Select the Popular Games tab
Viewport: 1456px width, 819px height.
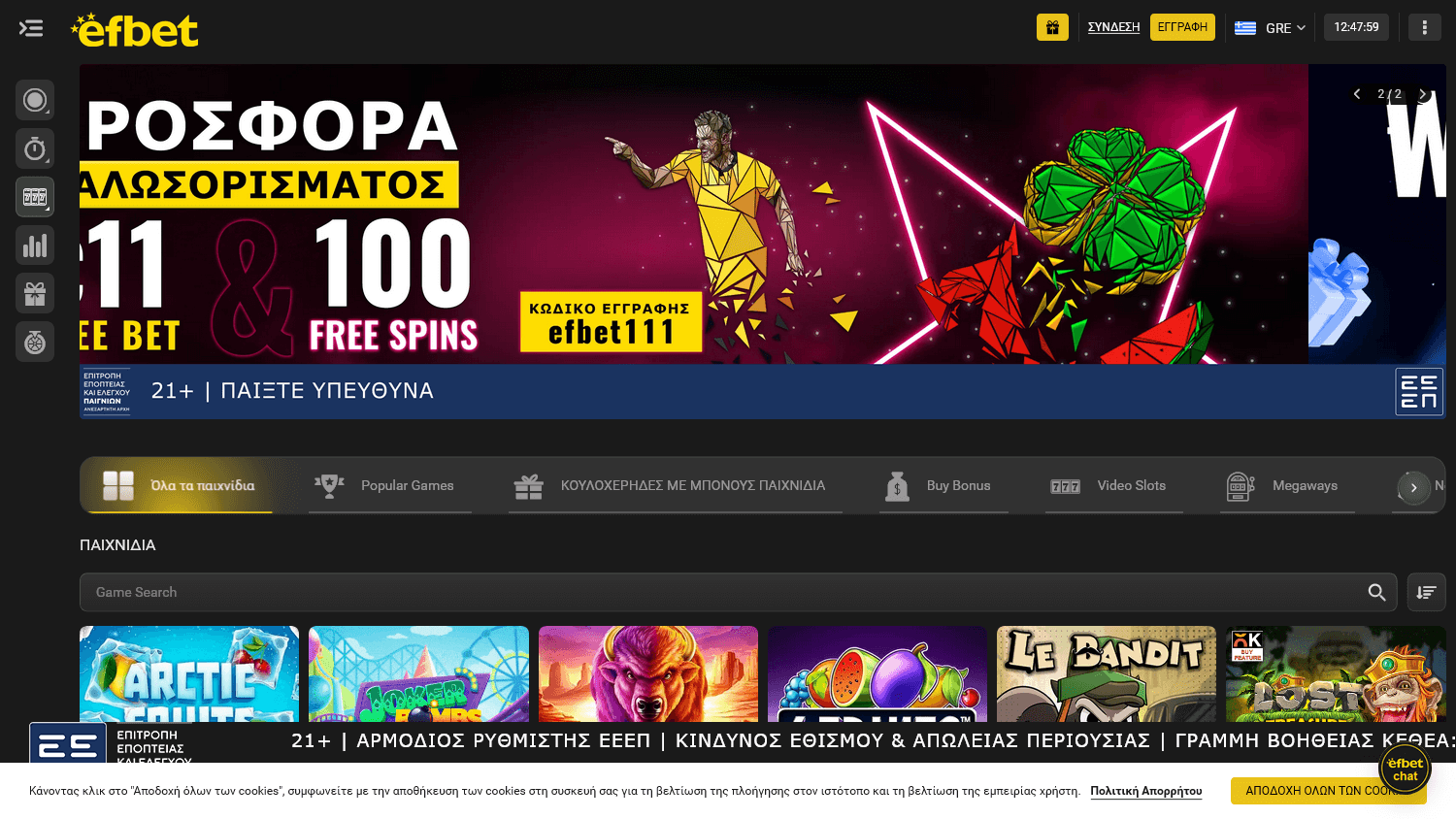(390, 485)
